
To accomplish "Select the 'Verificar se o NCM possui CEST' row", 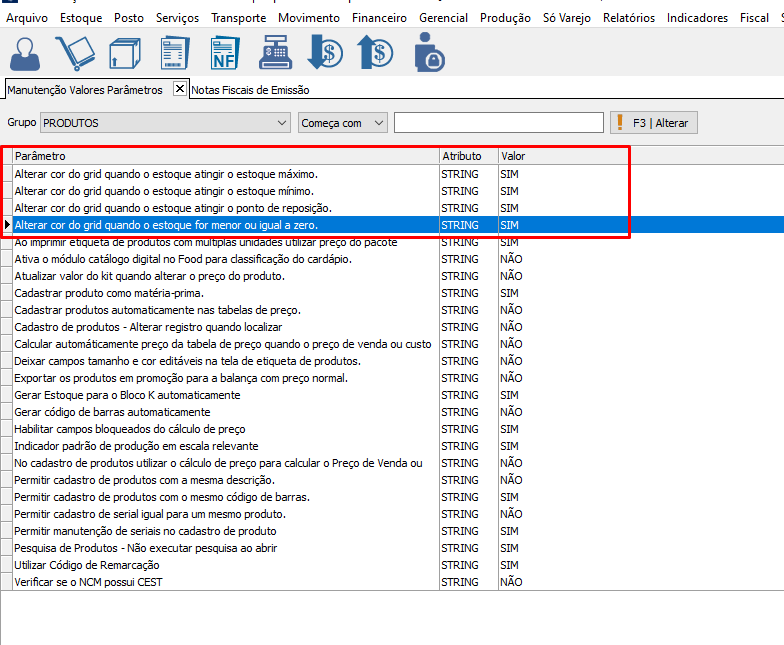I will pos(88,582).
